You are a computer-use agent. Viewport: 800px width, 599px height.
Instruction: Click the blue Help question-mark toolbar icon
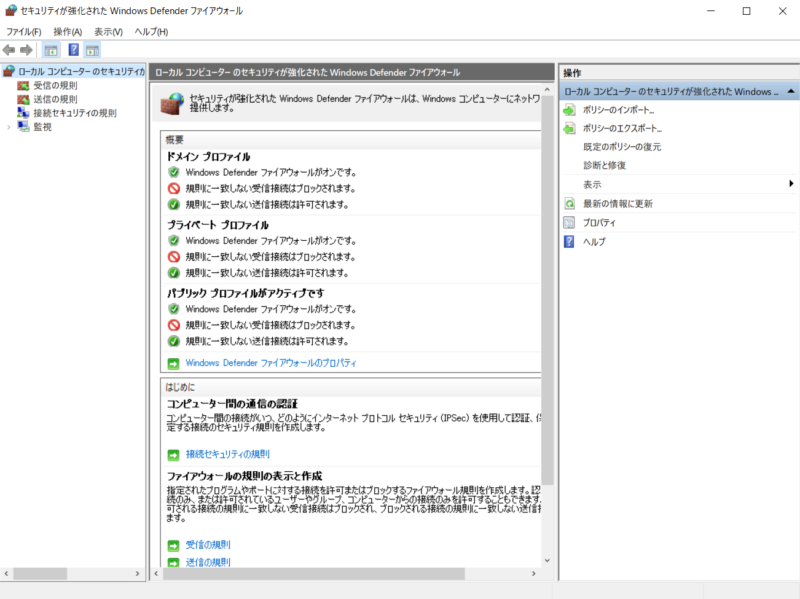point(73,50)
